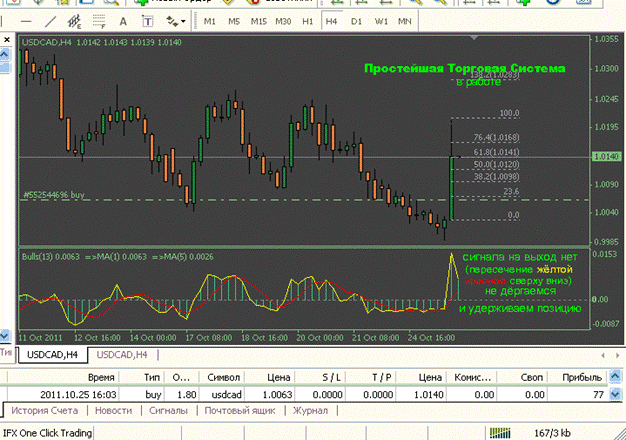The width and height of the screenshot is (626, 440).
Task: Click the left panel scroll down arrow
Action: [4, 335]
